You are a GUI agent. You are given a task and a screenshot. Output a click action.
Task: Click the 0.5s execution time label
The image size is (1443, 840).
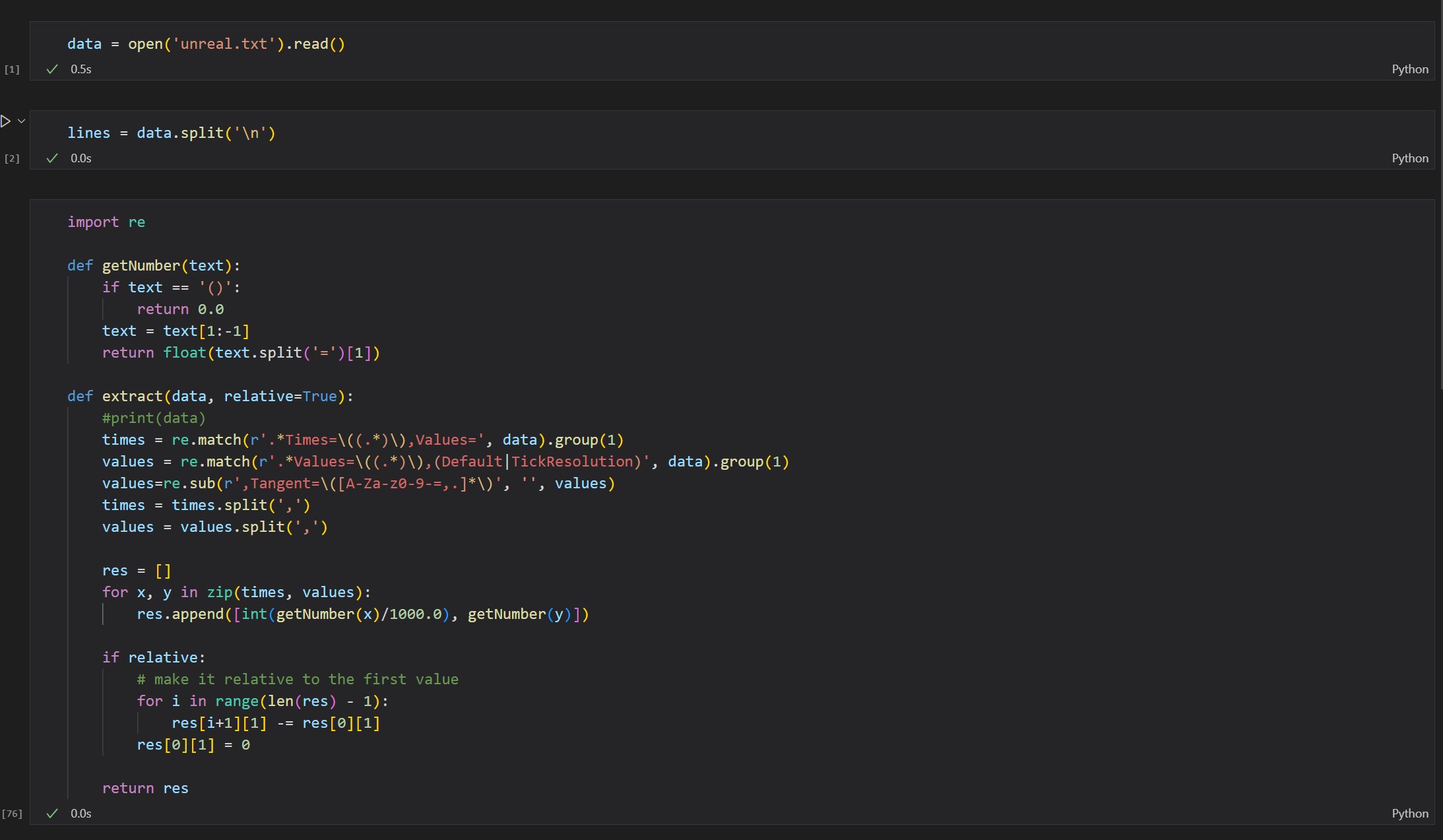pyautogui.click(x=81, y=69)
